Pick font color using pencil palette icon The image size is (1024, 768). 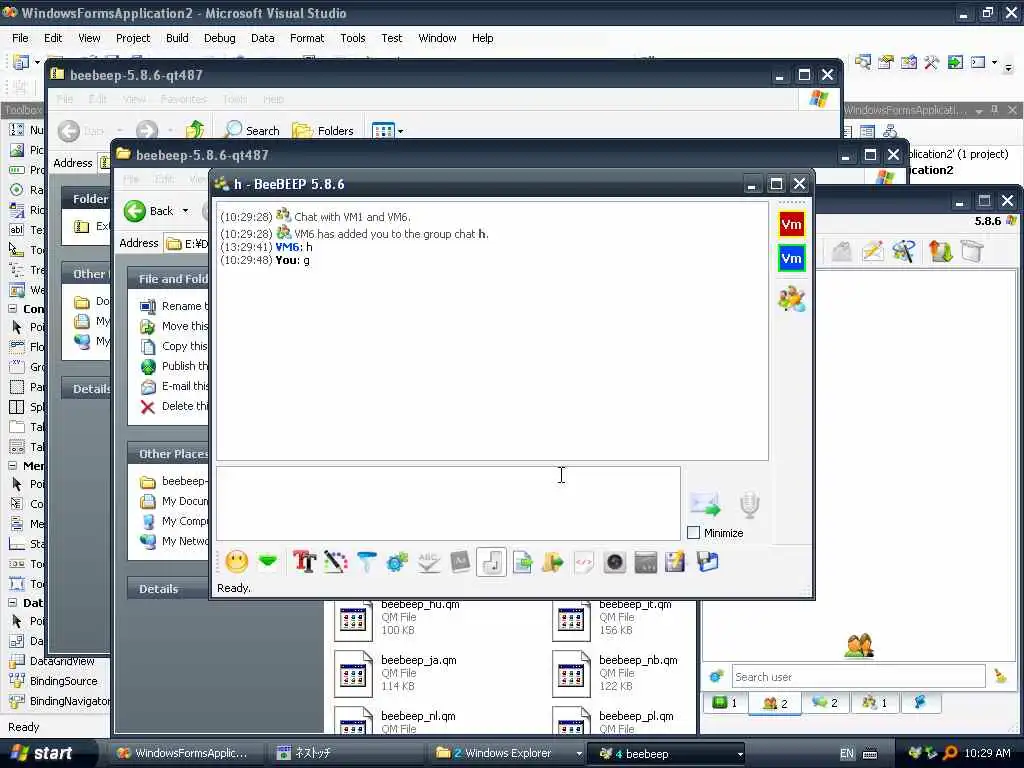tap(336, 562)
